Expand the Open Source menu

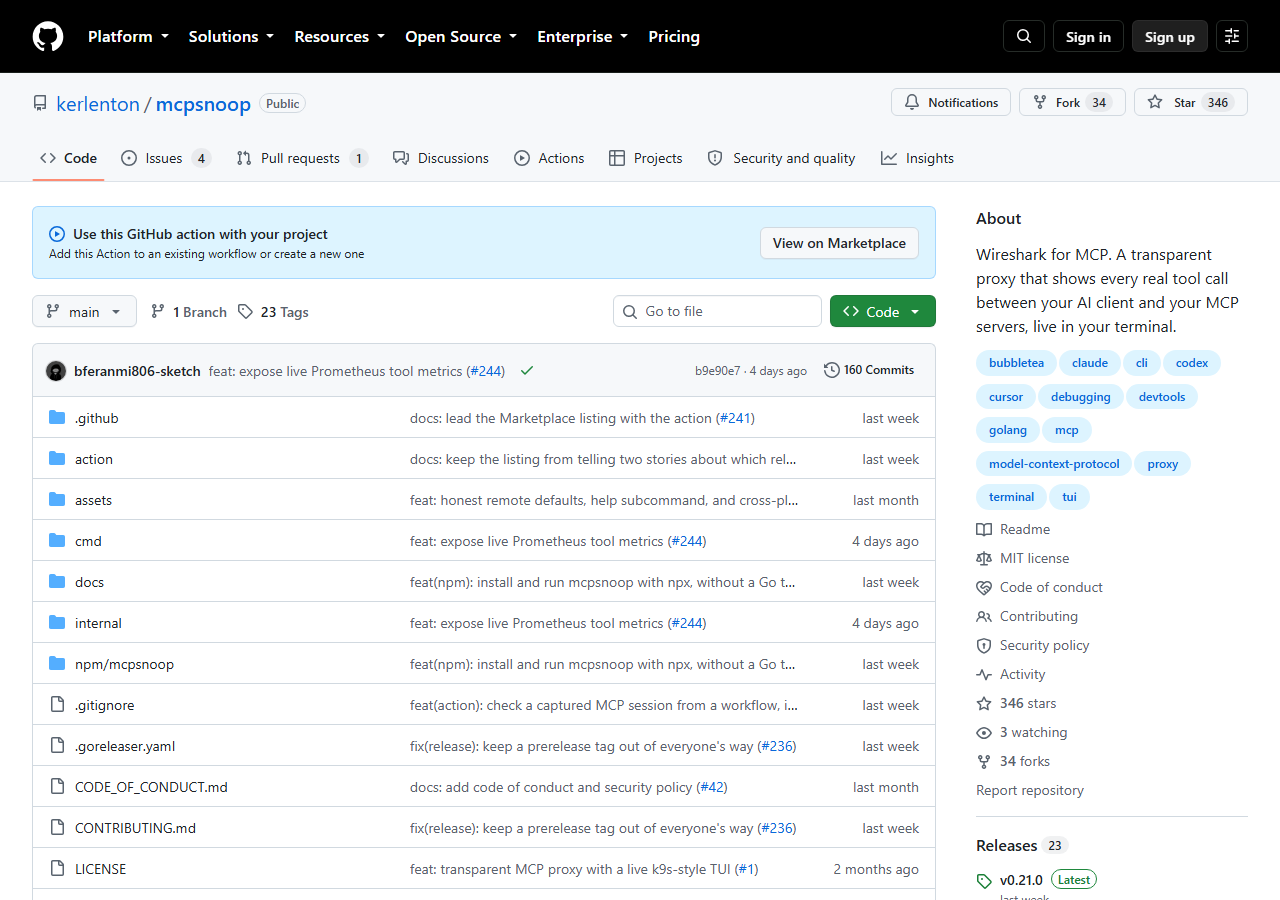(461, 36)
